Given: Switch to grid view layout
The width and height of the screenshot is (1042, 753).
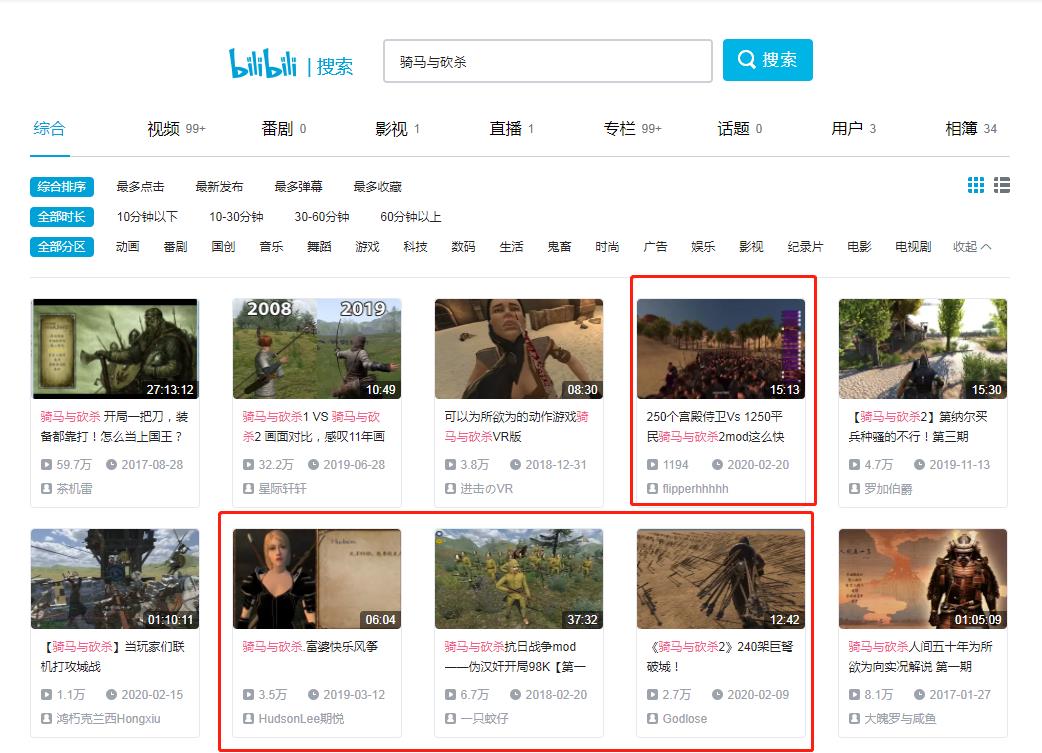Looking at the screenshot, I should pyautogui.click(x=976, y=185).
